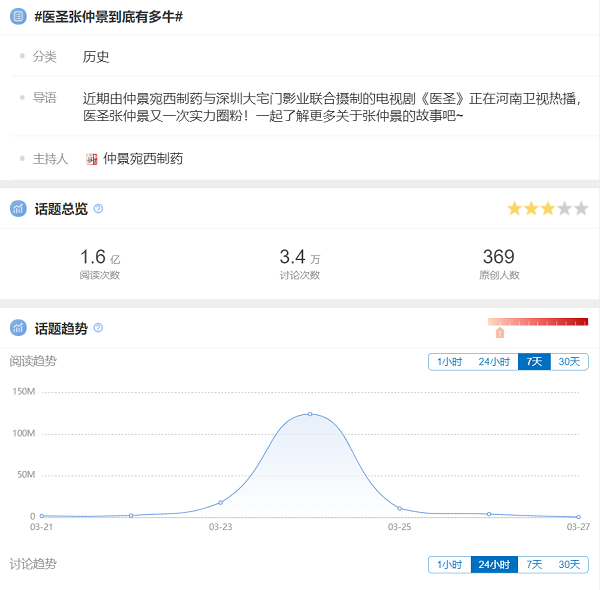Click the 话题总览 chart icon
Screen dimensions: 600x590
[18, 209]
